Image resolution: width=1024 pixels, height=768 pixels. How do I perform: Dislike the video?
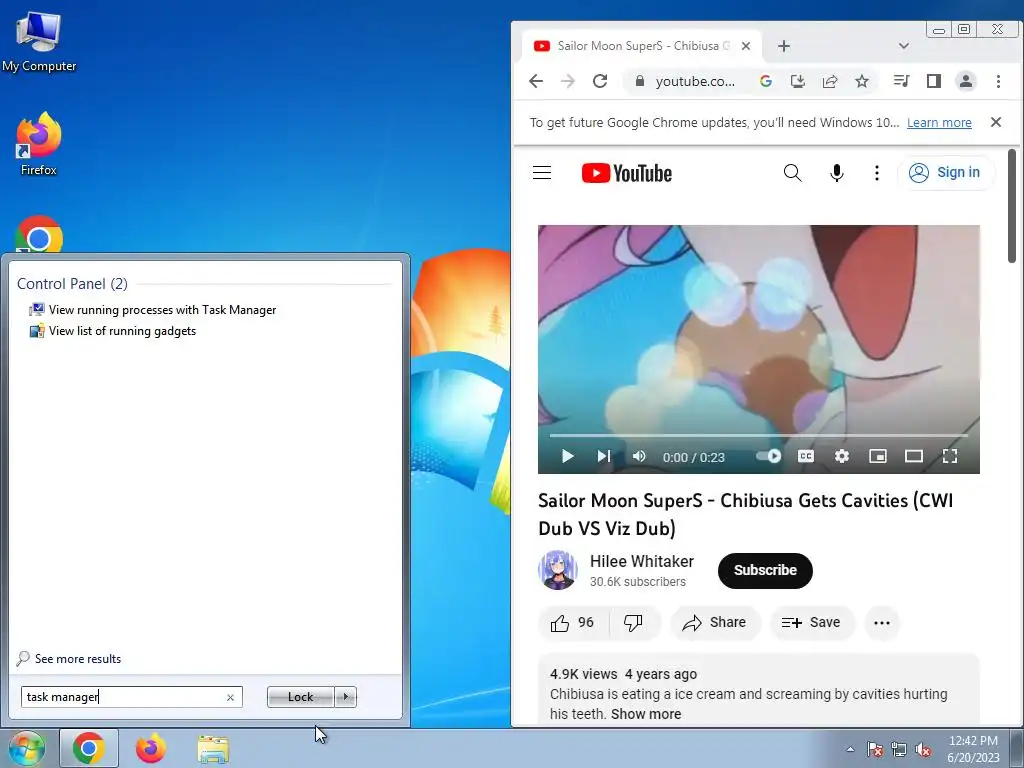click(x=633, y=623)
